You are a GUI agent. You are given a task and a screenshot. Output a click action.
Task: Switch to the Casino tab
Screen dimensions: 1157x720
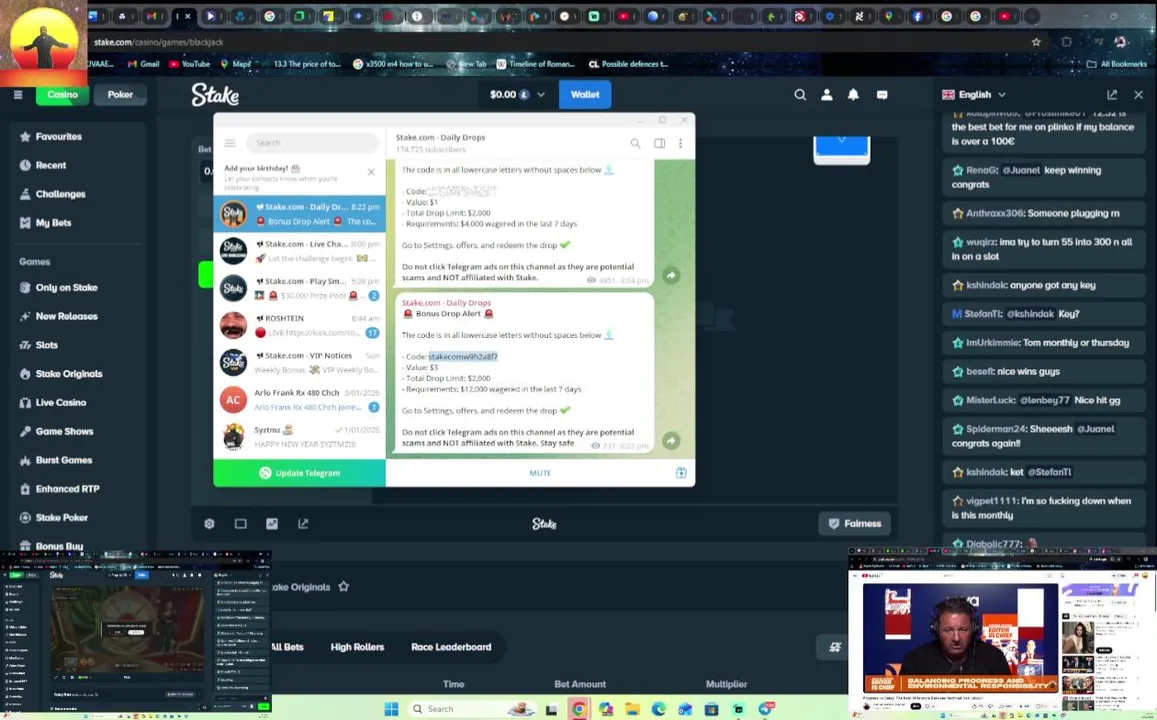pos(62,94)
